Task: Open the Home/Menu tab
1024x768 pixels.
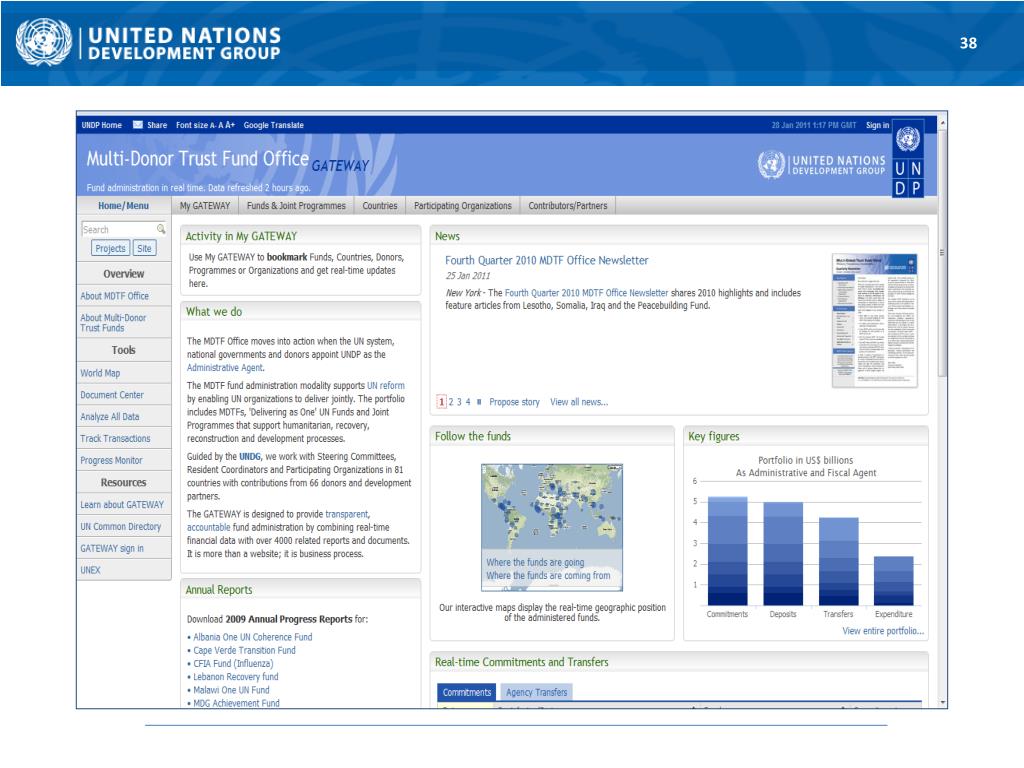Action: pyautogui.click(x=123, y=206)
